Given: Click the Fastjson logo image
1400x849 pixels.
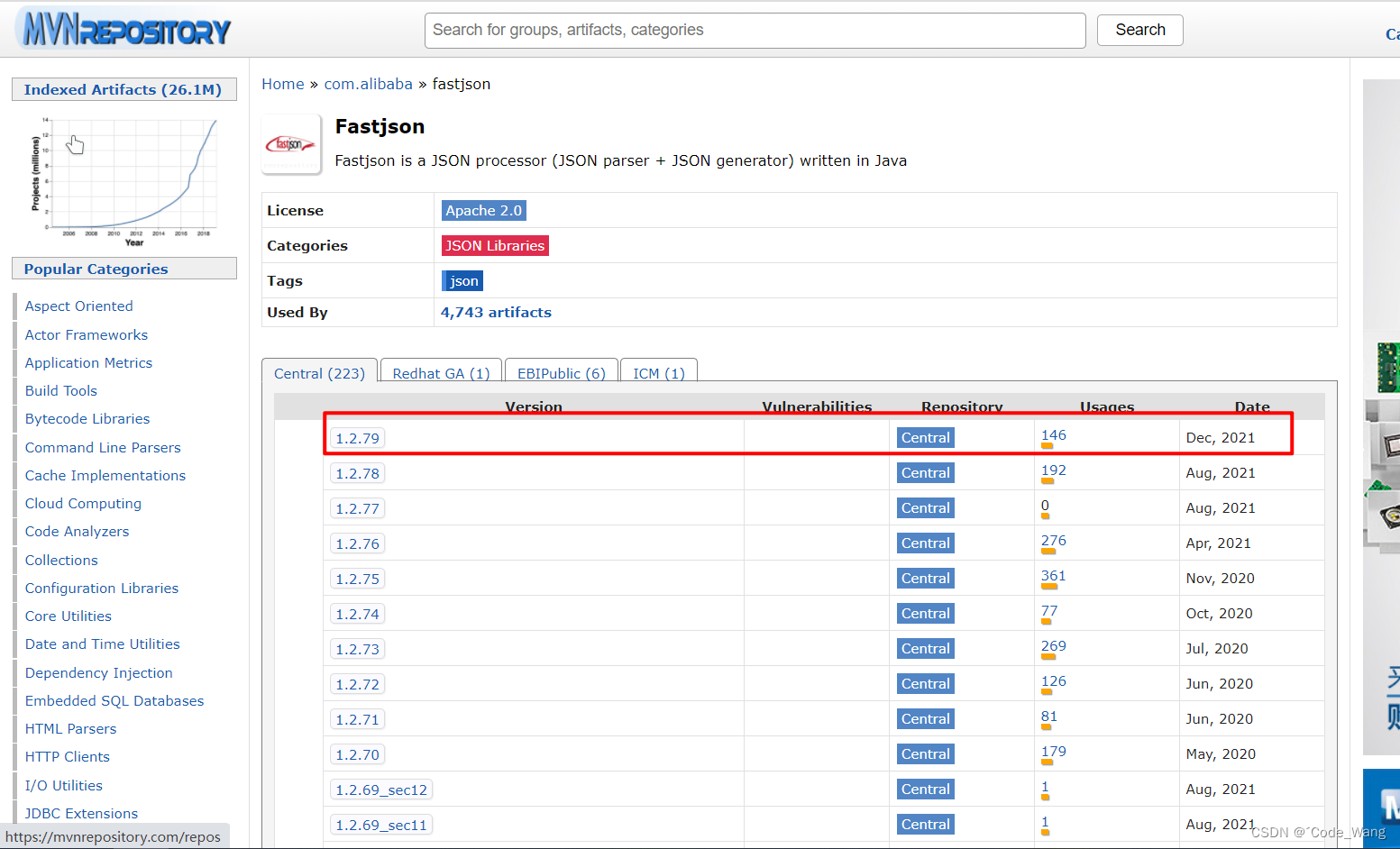Looking at the screenshot, I should pos(291,144).
